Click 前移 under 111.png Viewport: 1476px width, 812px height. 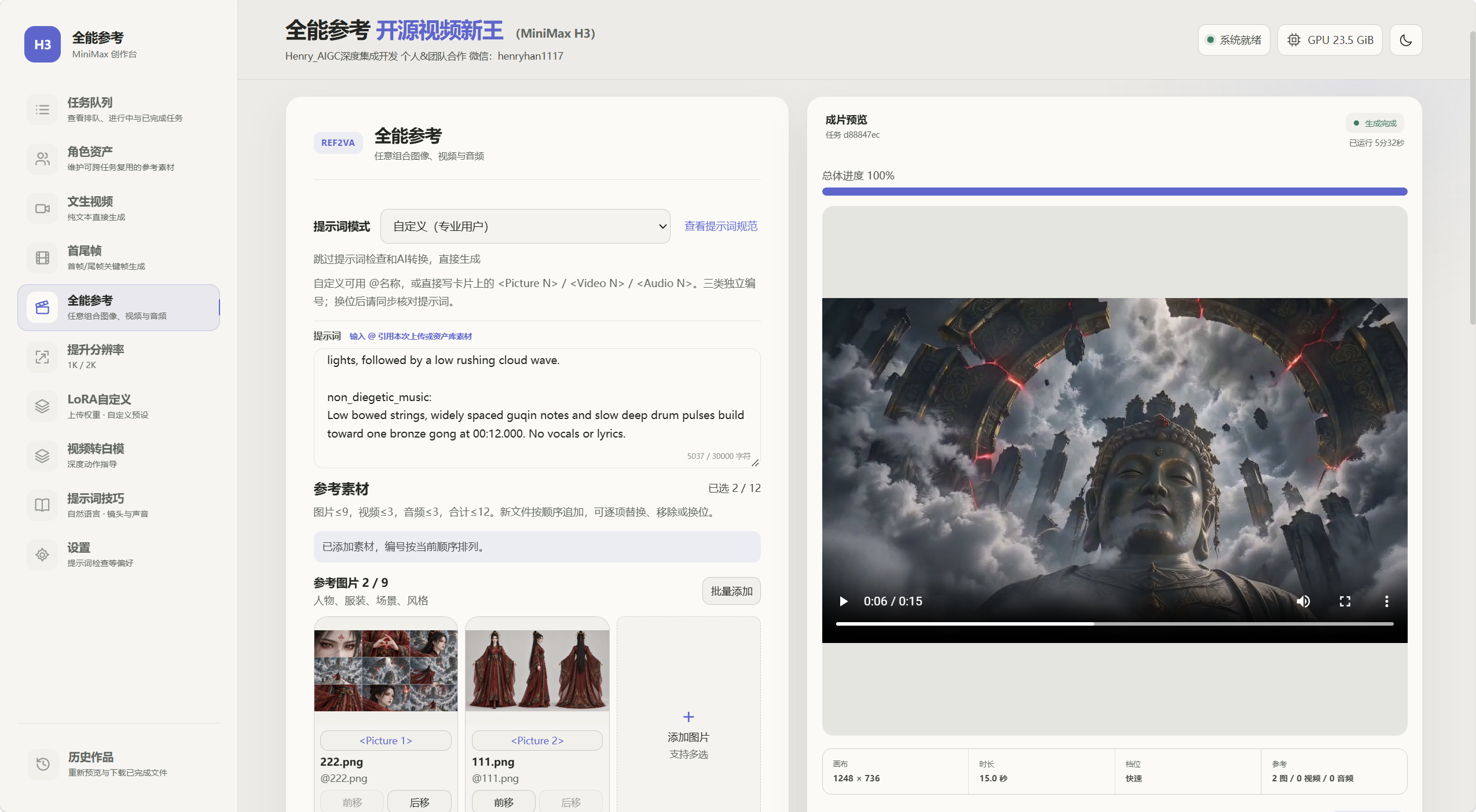click(x=504, y=802)
